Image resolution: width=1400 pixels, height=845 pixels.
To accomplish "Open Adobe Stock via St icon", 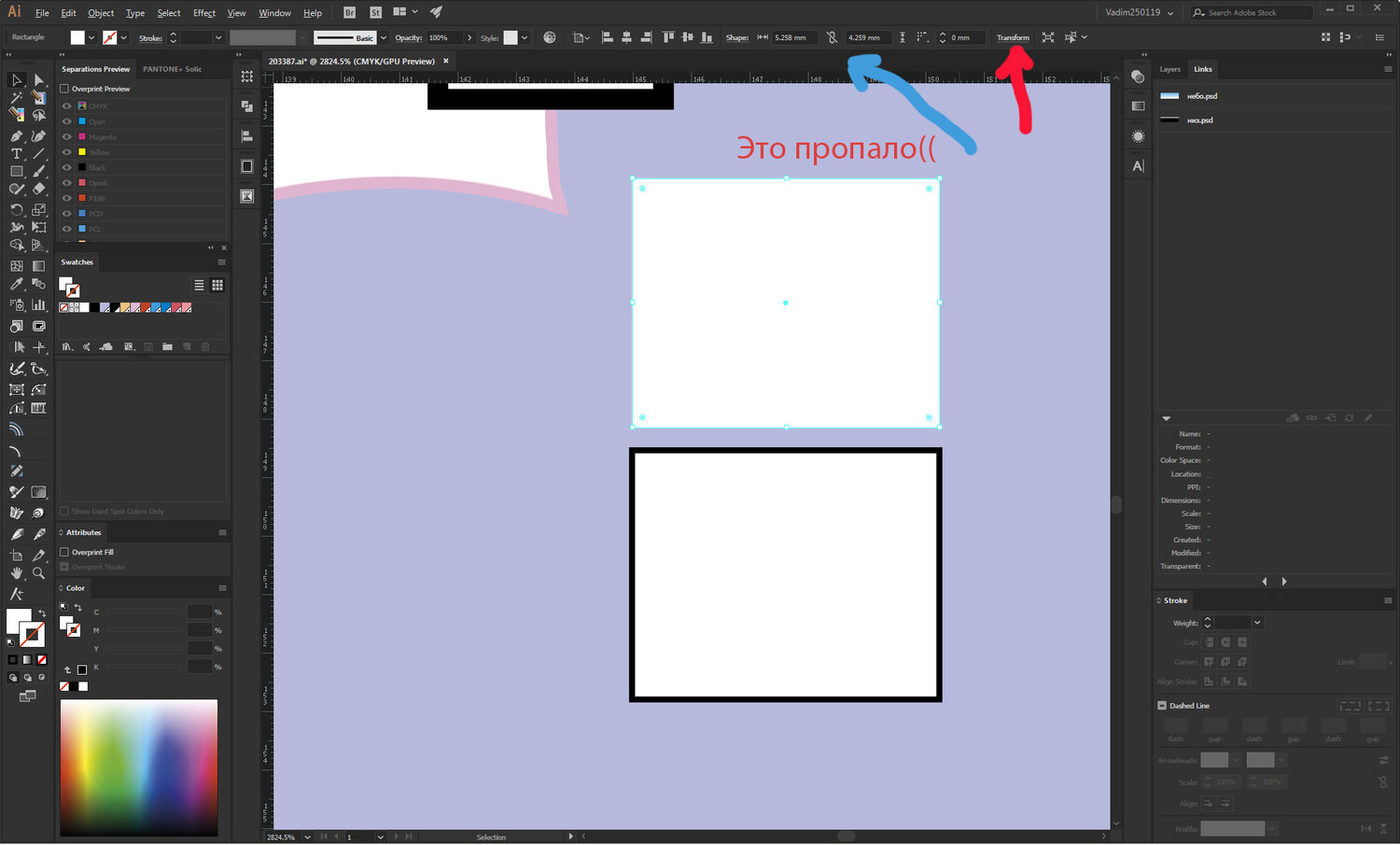I will pyautogui.click(x=375, y=12).
